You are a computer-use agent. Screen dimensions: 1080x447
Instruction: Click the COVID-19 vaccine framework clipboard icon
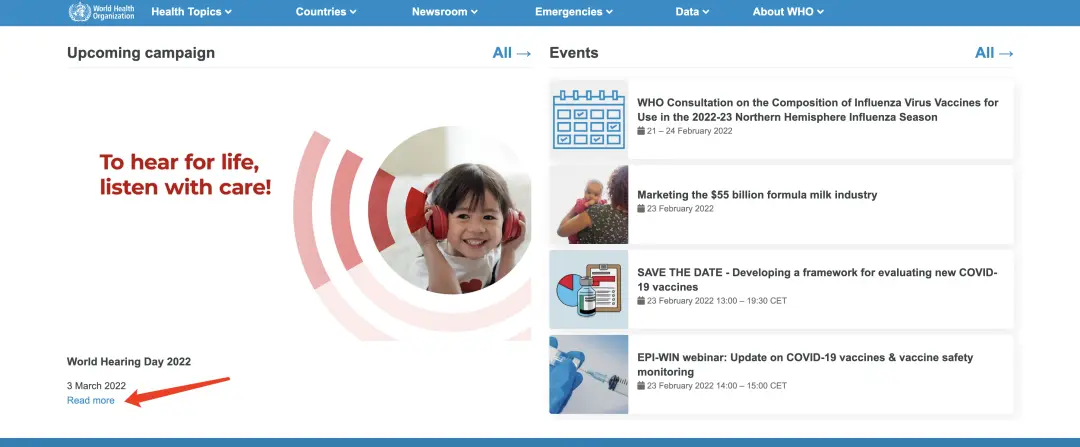tap(589, 289)
